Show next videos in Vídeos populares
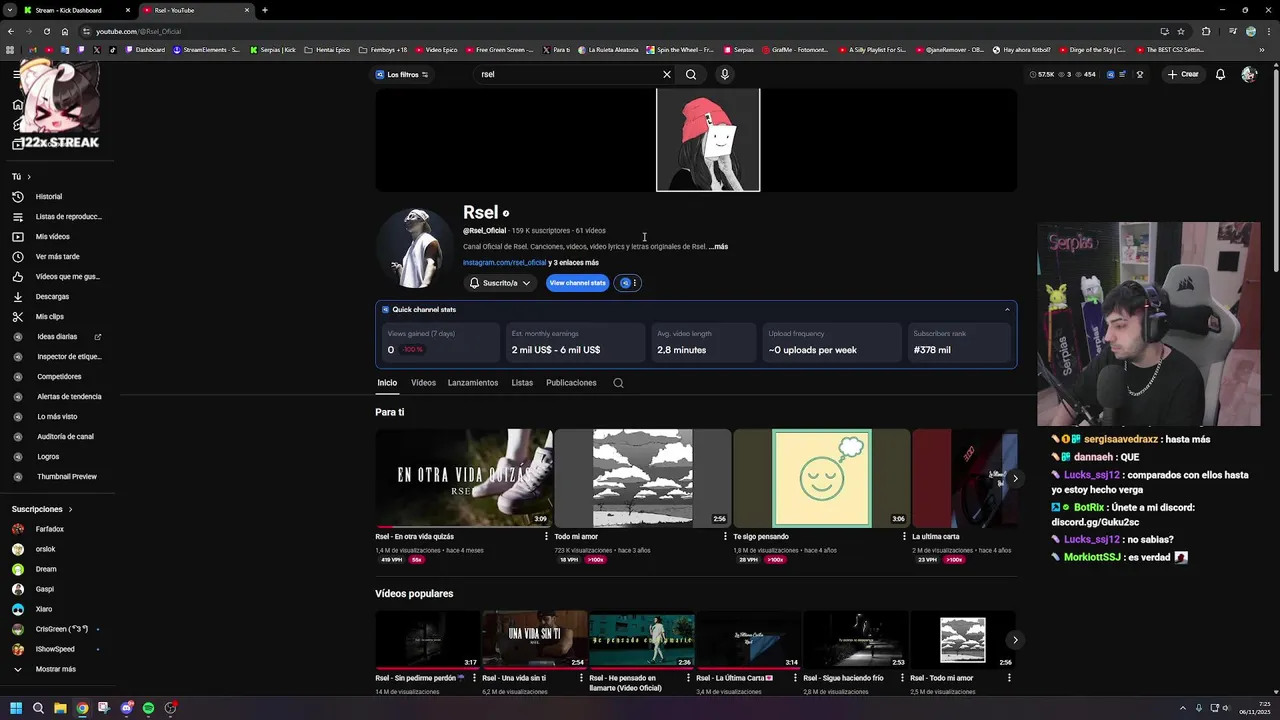 point(1015,640)
